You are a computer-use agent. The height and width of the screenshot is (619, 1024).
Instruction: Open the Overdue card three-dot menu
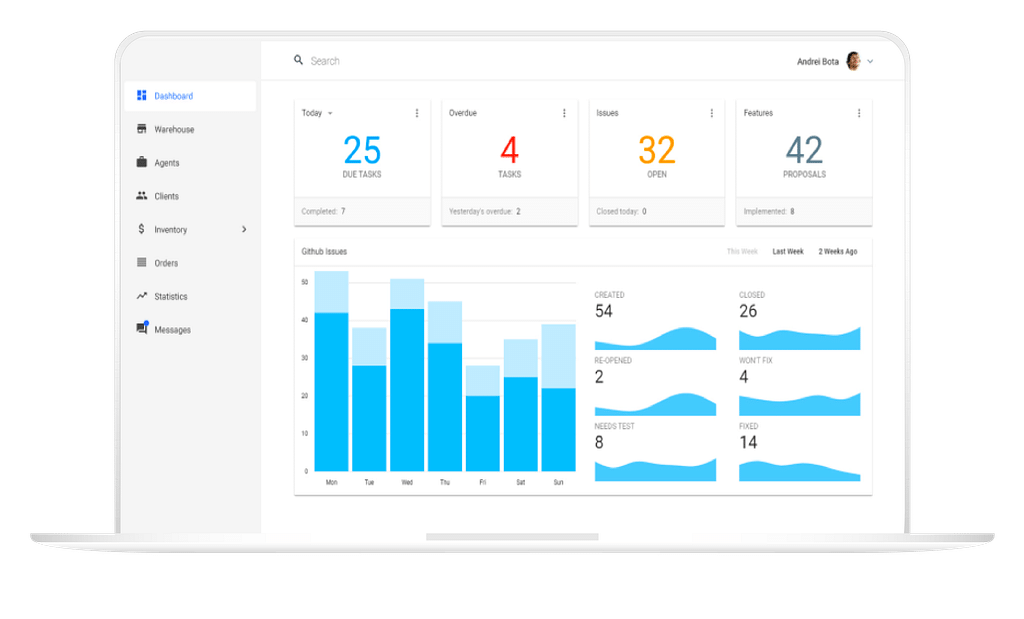click(564, 113)
